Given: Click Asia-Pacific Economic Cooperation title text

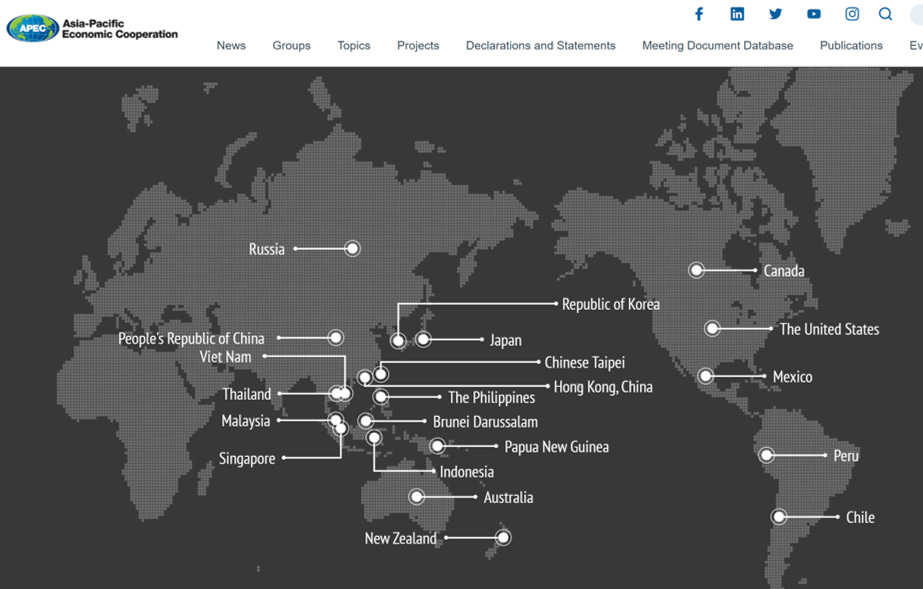Looking at the screenshot, I should (x=120, y=29).
